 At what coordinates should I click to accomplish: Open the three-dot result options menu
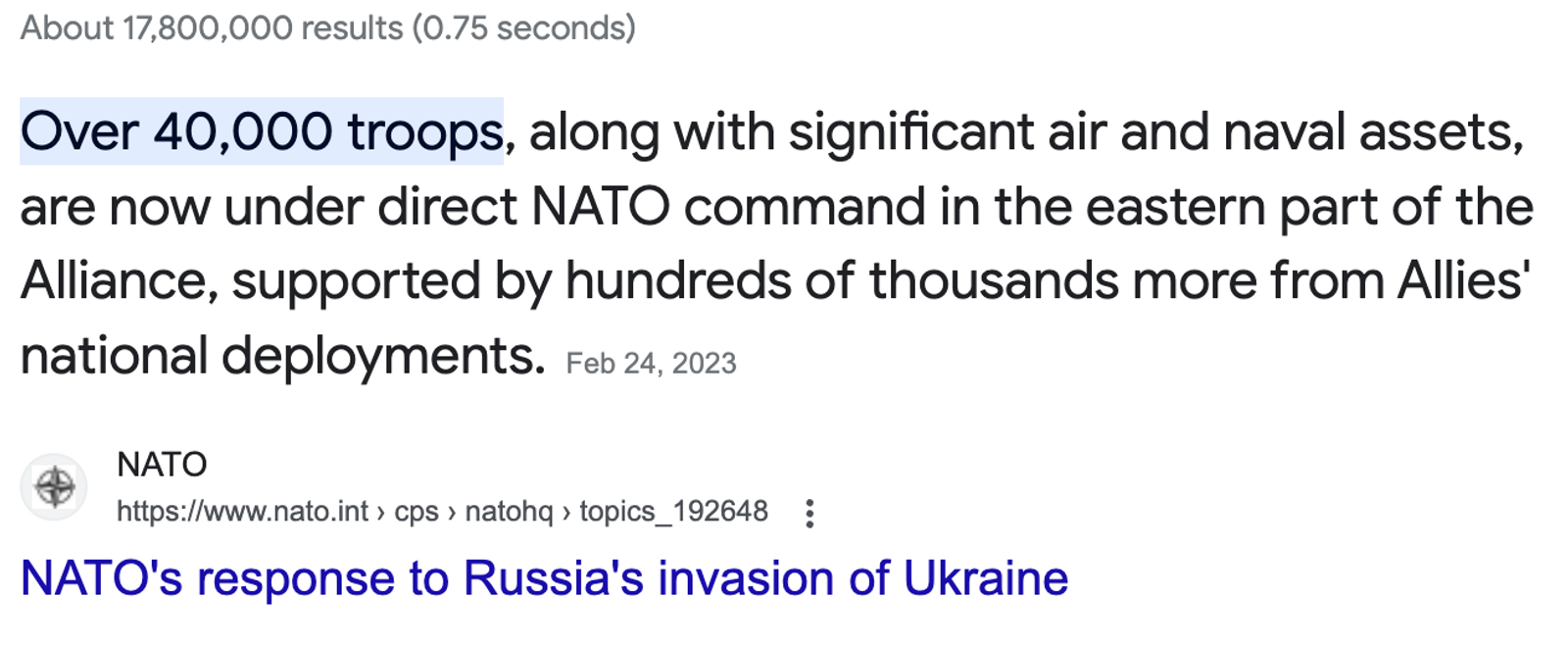pos(809,513)
